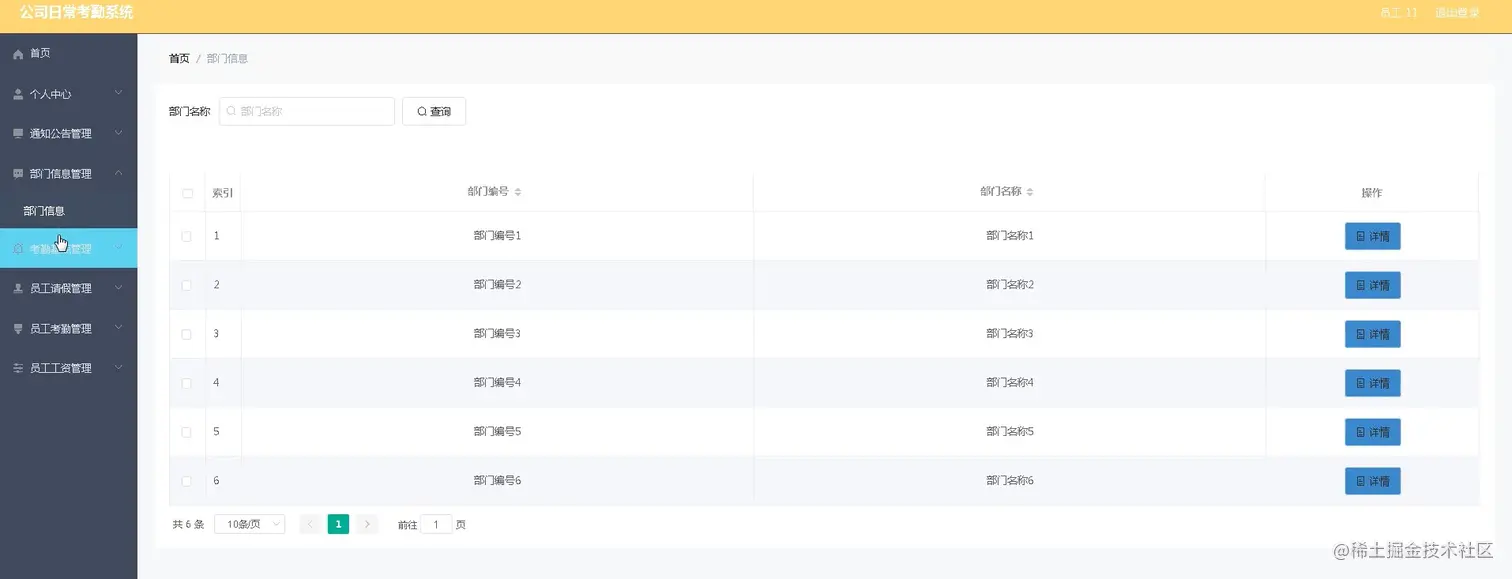
Task: Click the 操作 column header
Action: [1372, 192]
